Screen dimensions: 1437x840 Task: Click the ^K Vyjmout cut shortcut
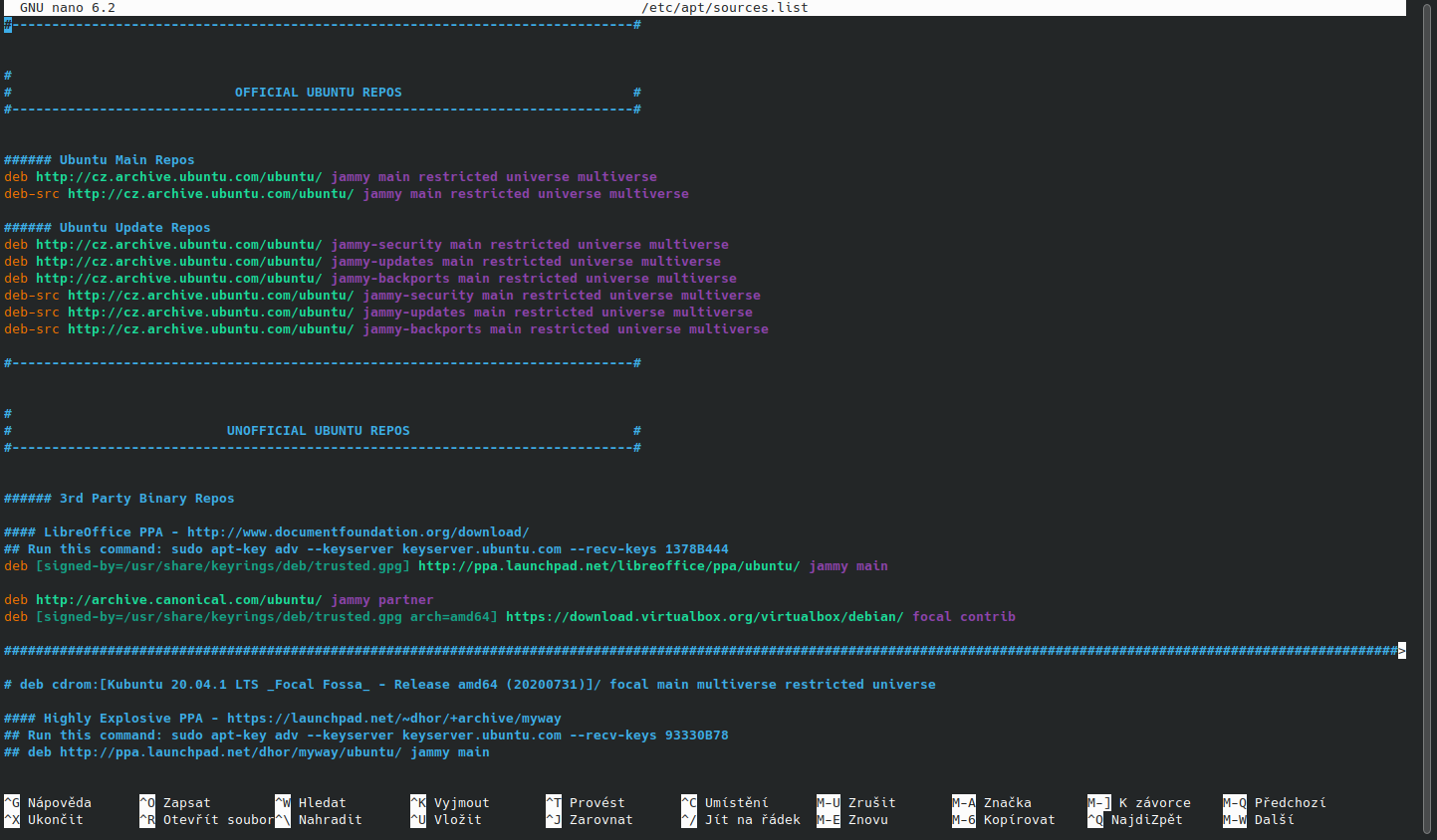pyautogui.click(x=450, y=803)
